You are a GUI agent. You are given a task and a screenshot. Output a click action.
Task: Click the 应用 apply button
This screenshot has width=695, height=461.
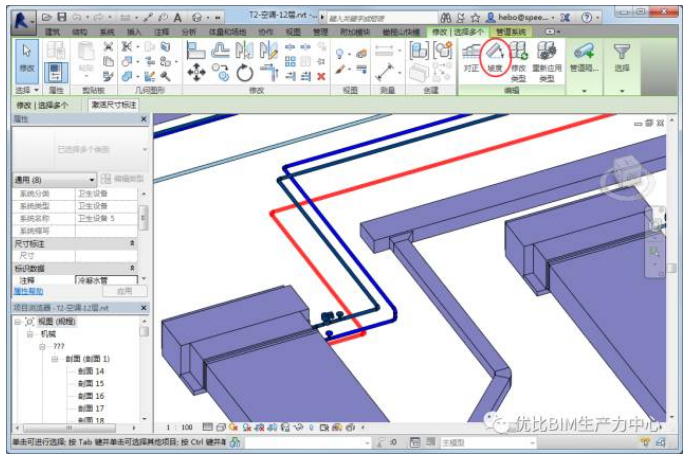coord(125,291)
